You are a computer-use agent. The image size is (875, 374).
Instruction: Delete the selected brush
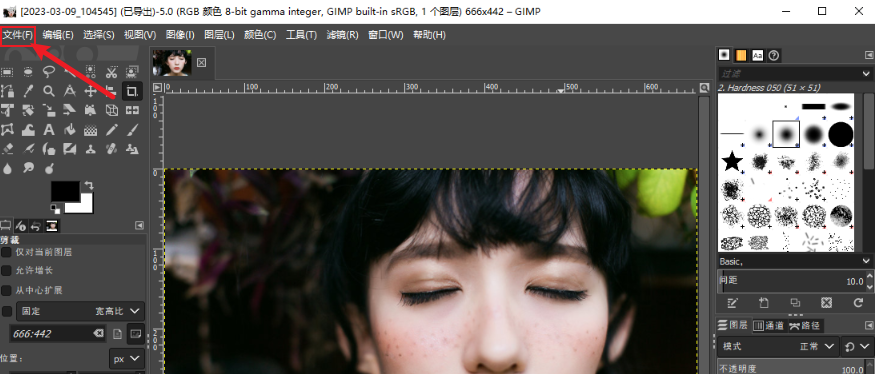(x=826, y=303)
